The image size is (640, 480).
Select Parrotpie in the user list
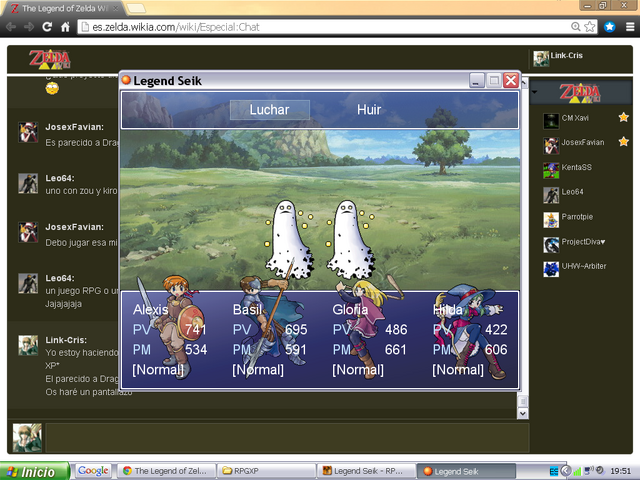click(x=577, y=217)
